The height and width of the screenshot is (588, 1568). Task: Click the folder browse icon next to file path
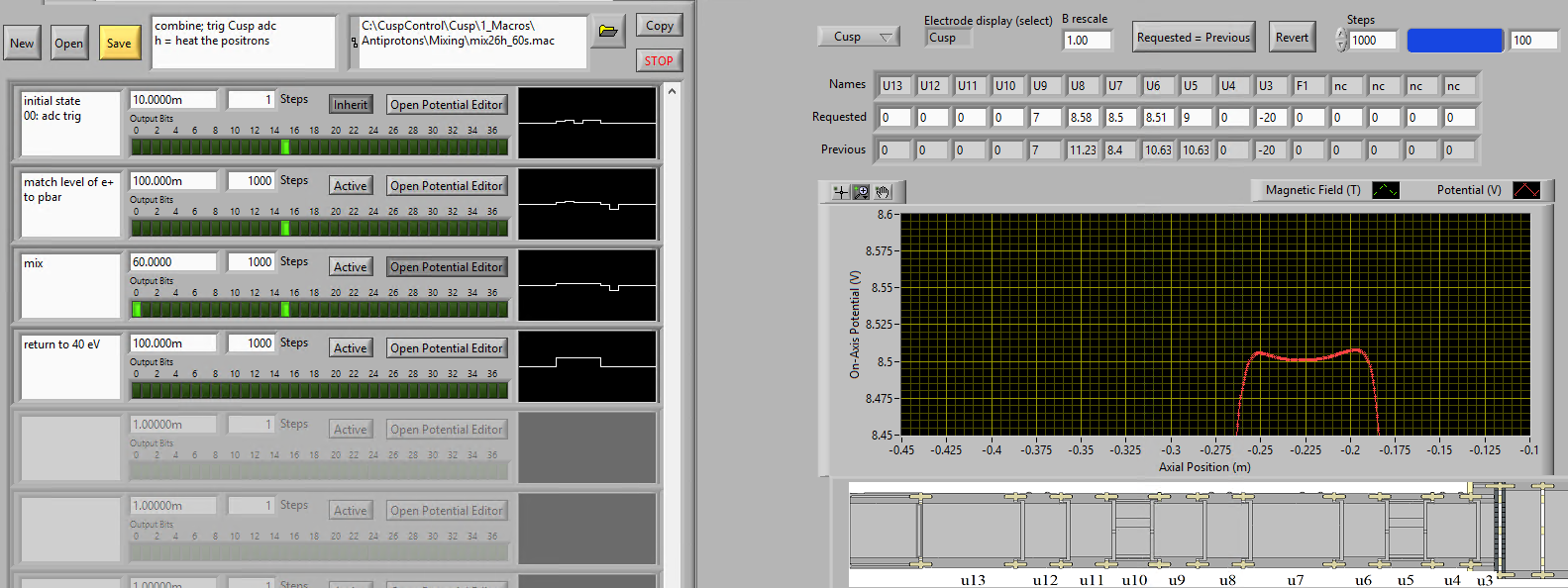(x=608, y=31)
